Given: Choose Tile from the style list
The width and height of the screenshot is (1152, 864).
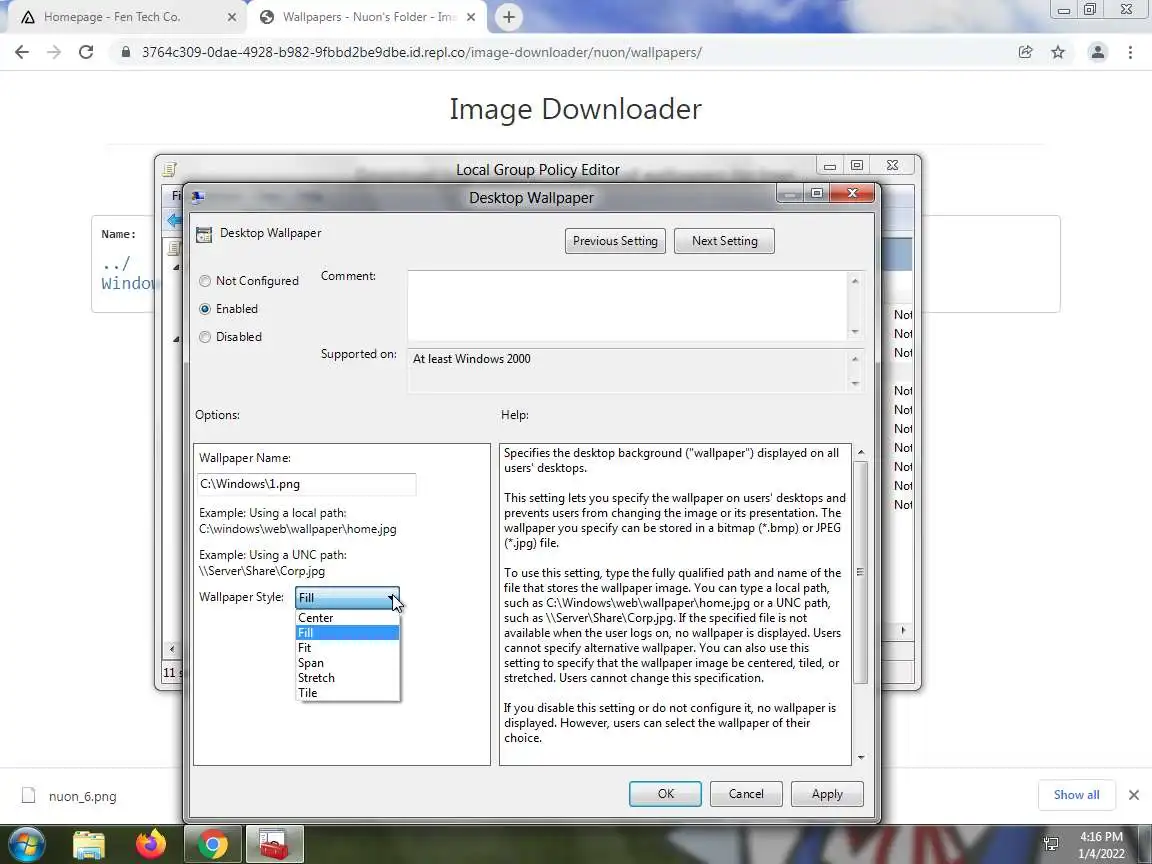Looking at the screenshot, I should click(348, 693).
